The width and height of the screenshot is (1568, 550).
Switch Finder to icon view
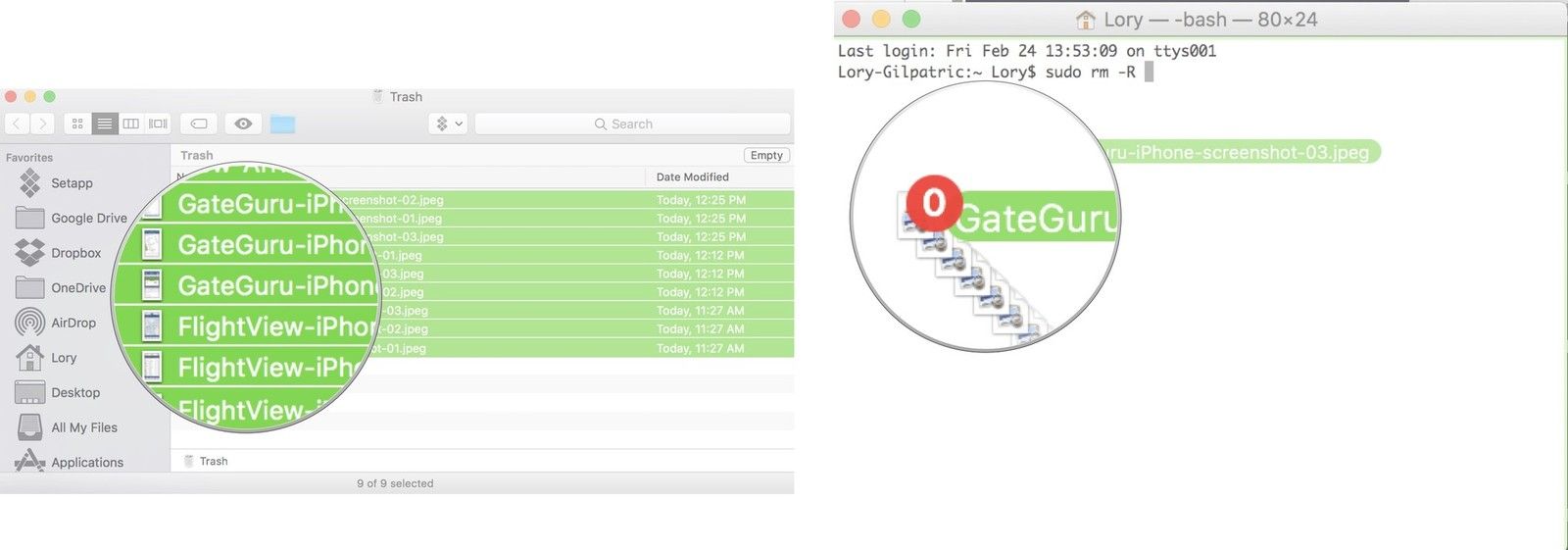(x=77, y=124)
